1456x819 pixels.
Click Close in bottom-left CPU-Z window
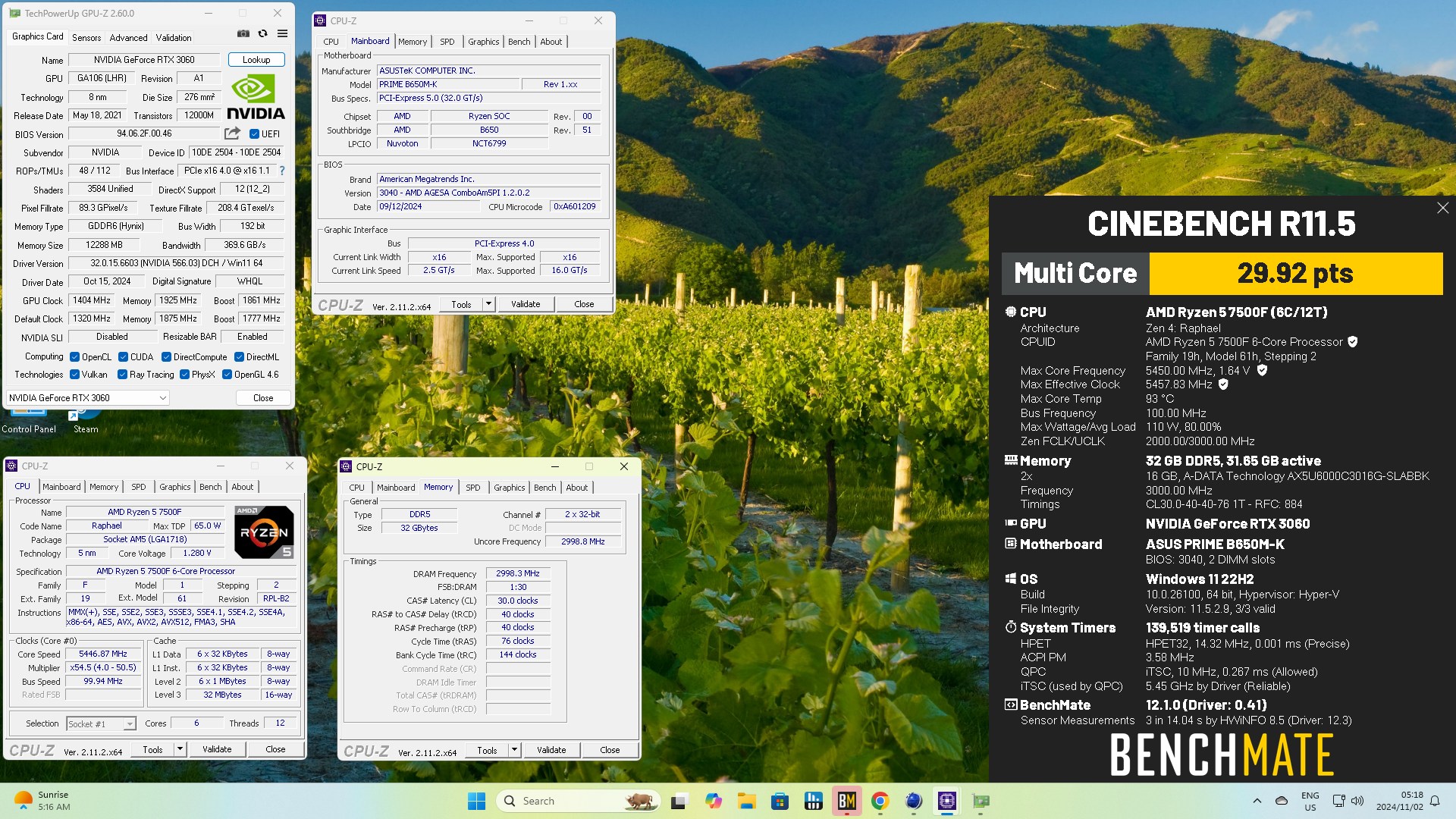[x=275, y=749]
